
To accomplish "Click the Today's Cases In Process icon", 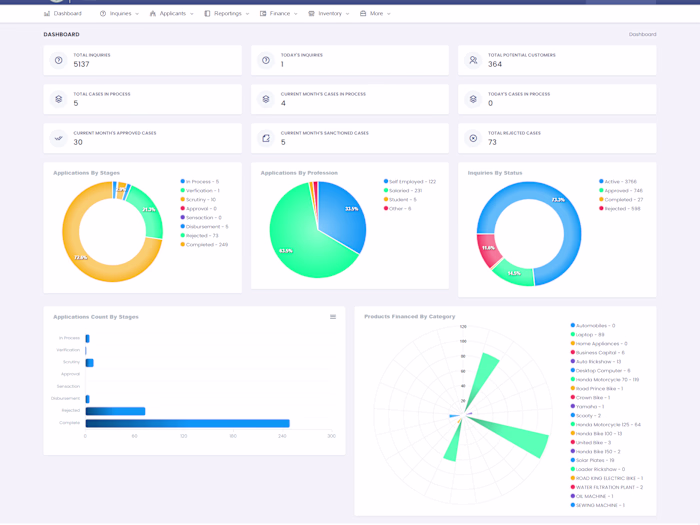I will click(473, 99).
